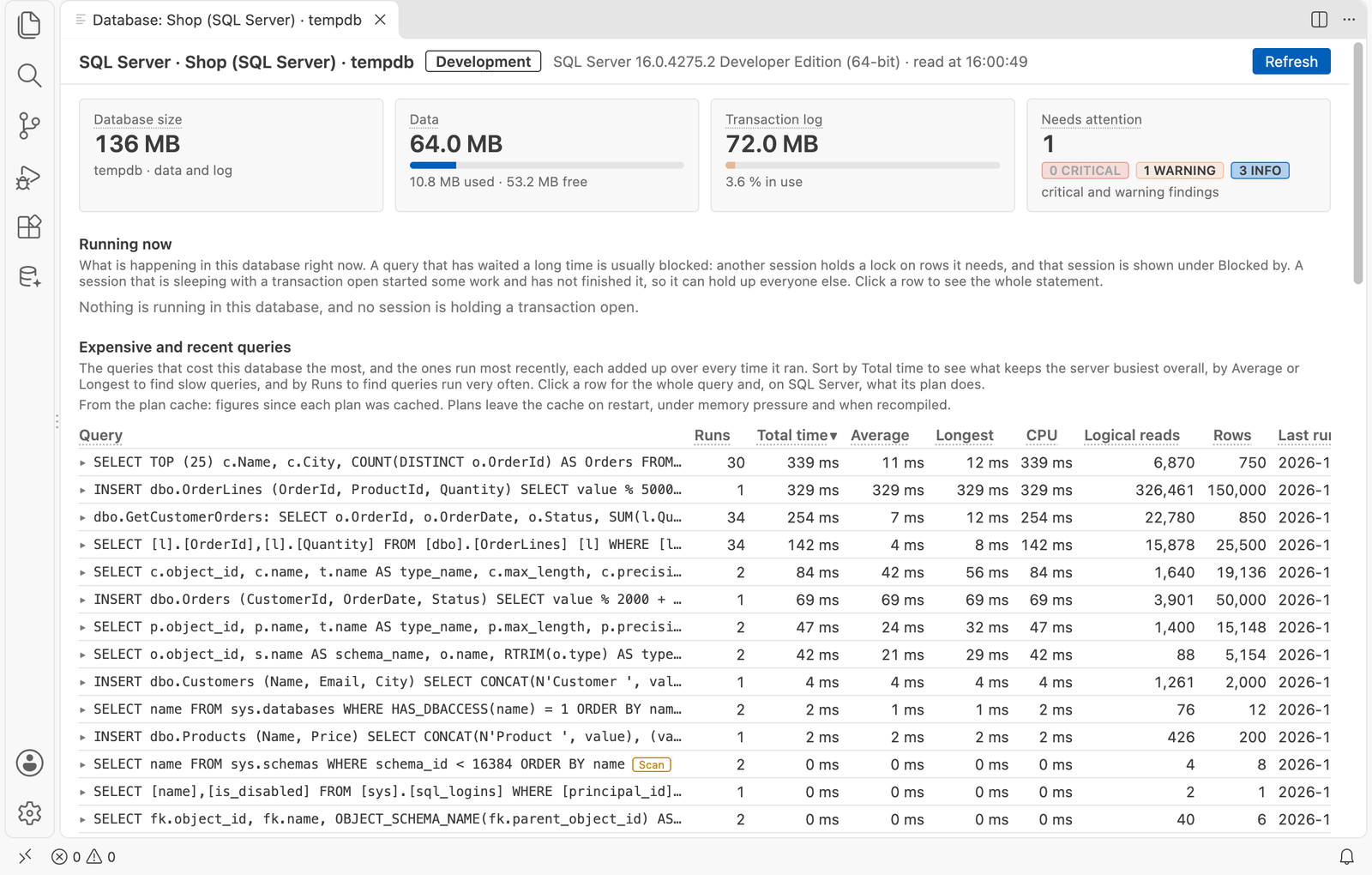1372x875 pixels.
Task: Open the Search sidebar icon
Action: click(29, 75)
